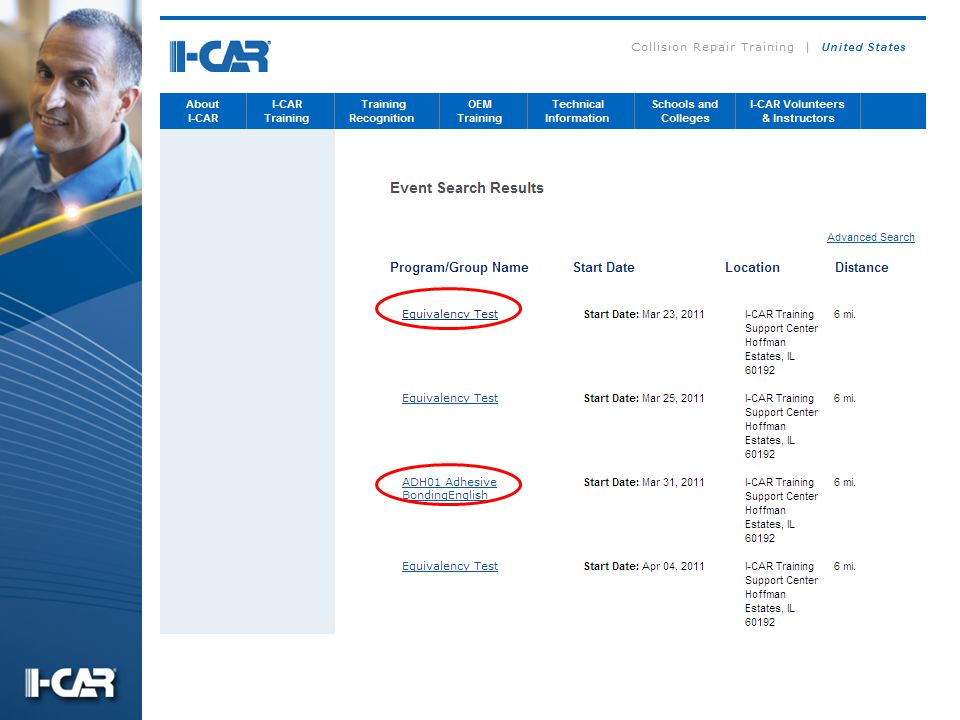Click the I-CAR logo in the header

[220, 56]
